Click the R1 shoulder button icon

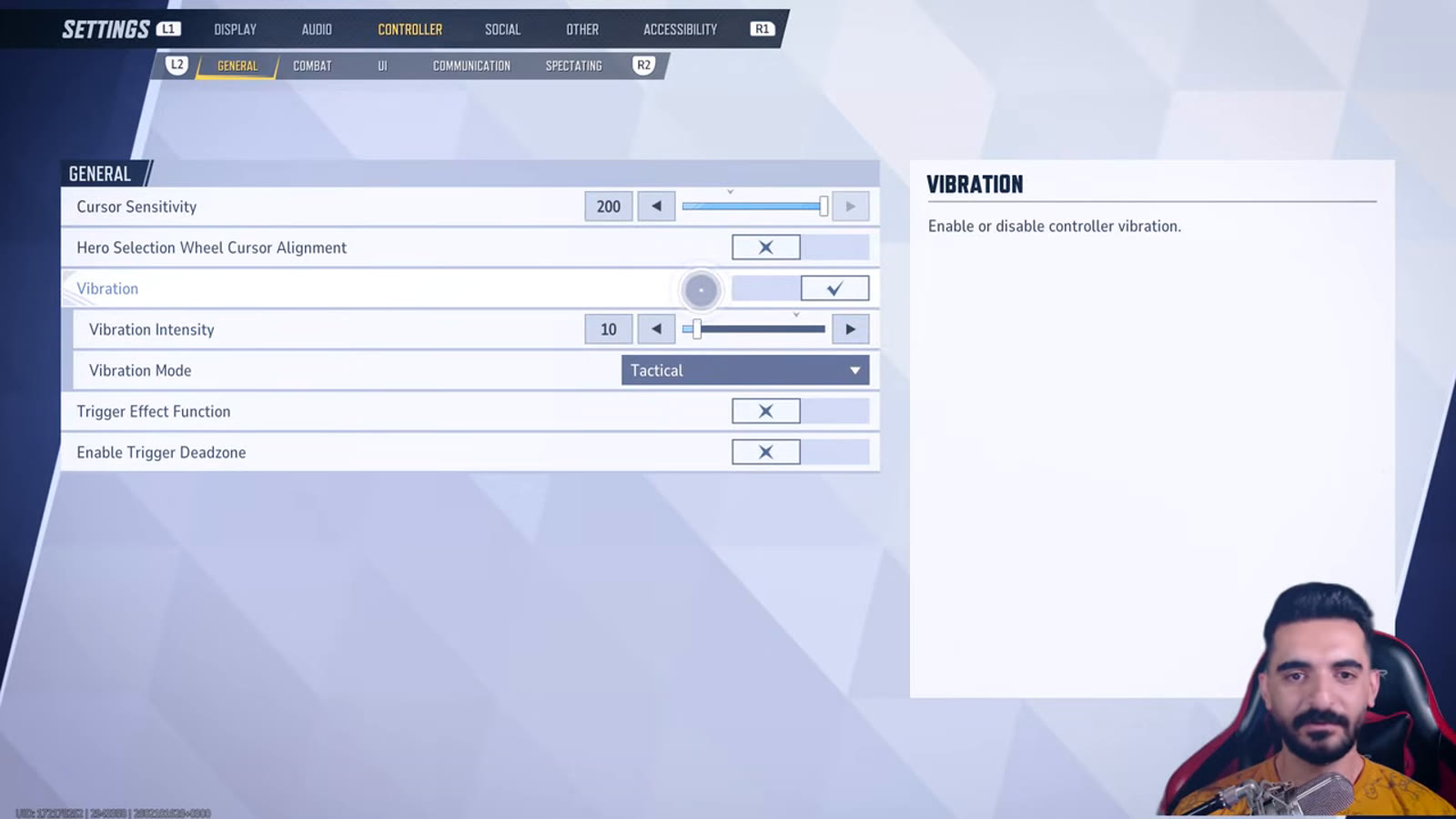762,29
